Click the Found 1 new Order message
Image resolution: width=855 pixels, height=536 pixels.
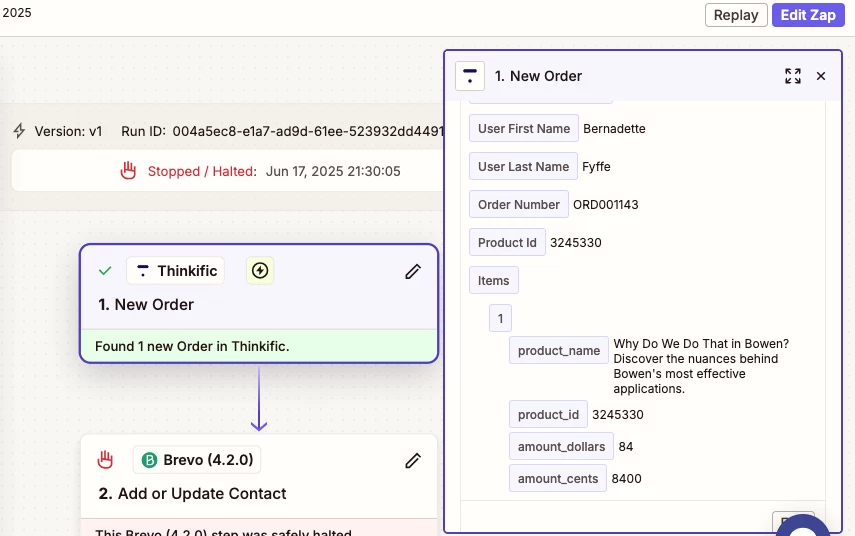point(192,346)
